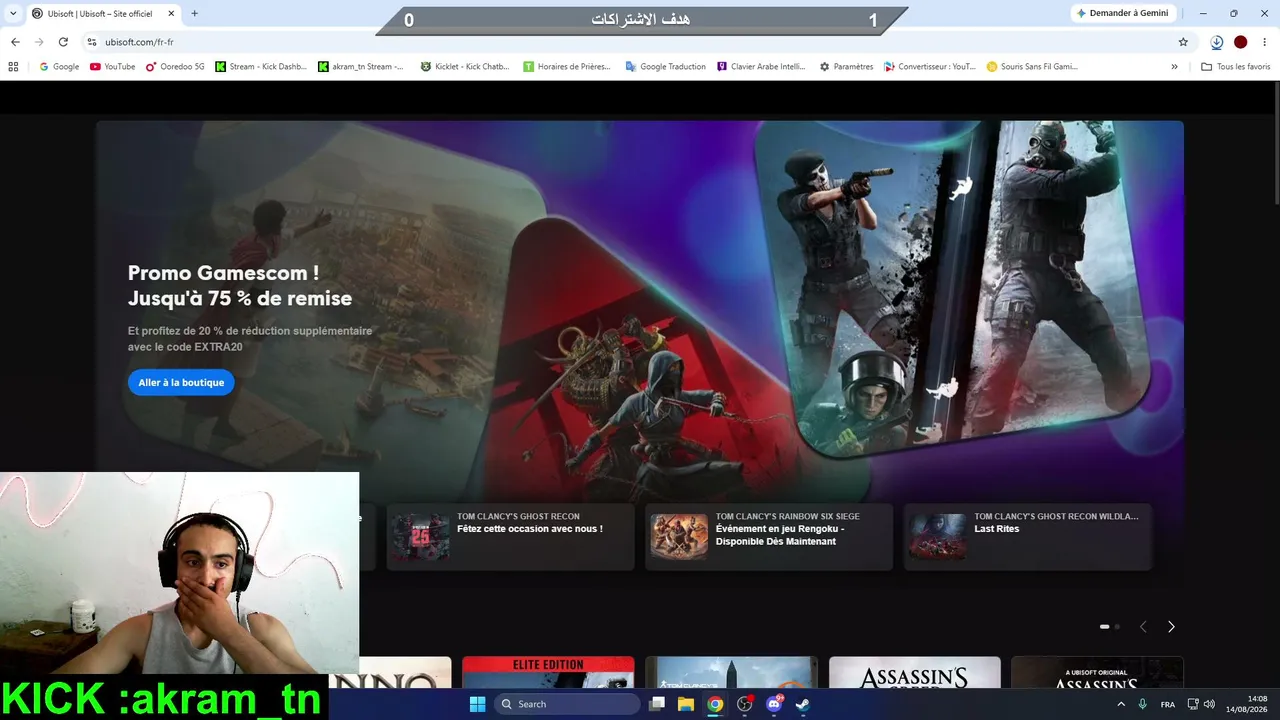Viewport: 1280px width, 720px height.
Task: Open the white Assassin's Creed game cover
Action: 914,672
